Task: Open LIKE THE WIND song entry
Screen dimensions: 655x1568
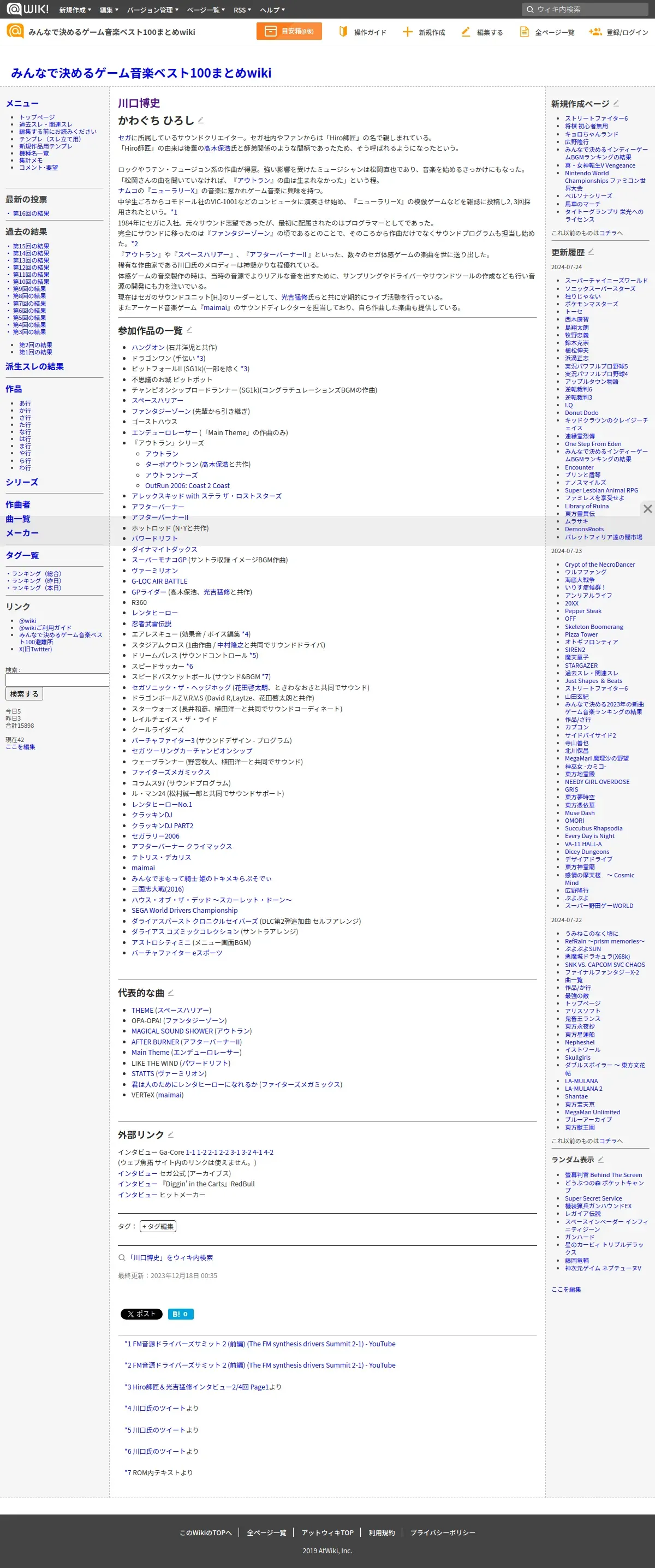Action: click(154, 1064)
